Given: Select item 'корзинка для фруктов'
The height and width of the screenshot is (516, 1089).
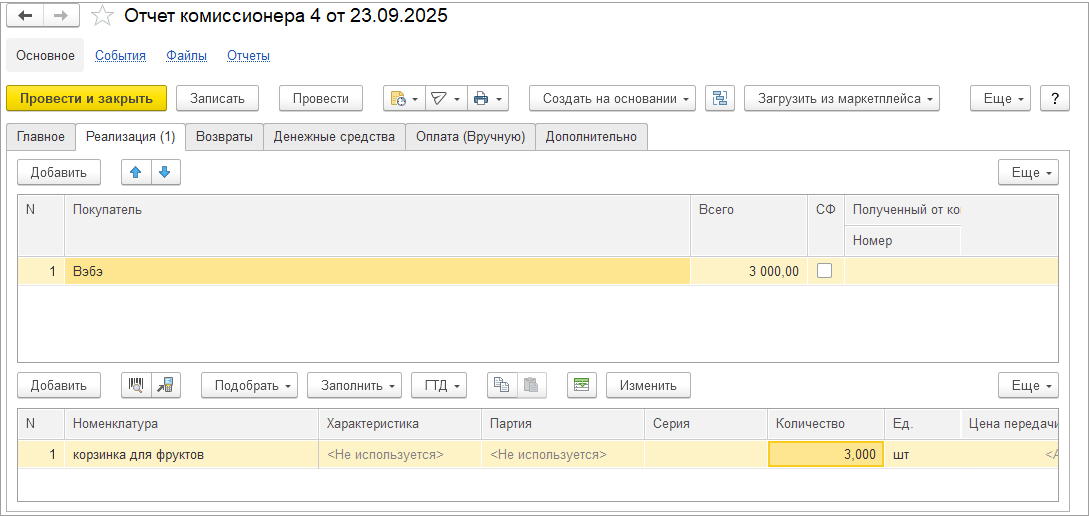Looking at the screenshot, I should pos(191,455).
